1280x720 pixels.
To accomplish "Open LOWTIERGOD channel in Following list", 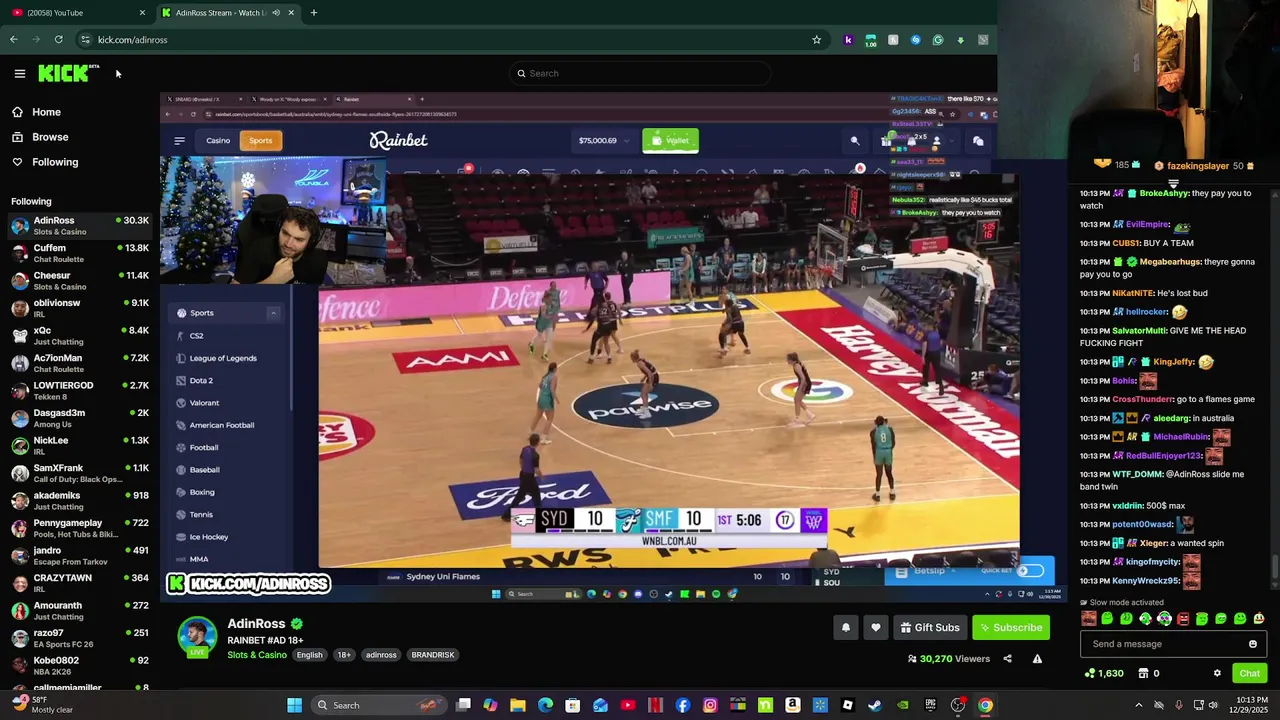I will [x=80, y=391].
